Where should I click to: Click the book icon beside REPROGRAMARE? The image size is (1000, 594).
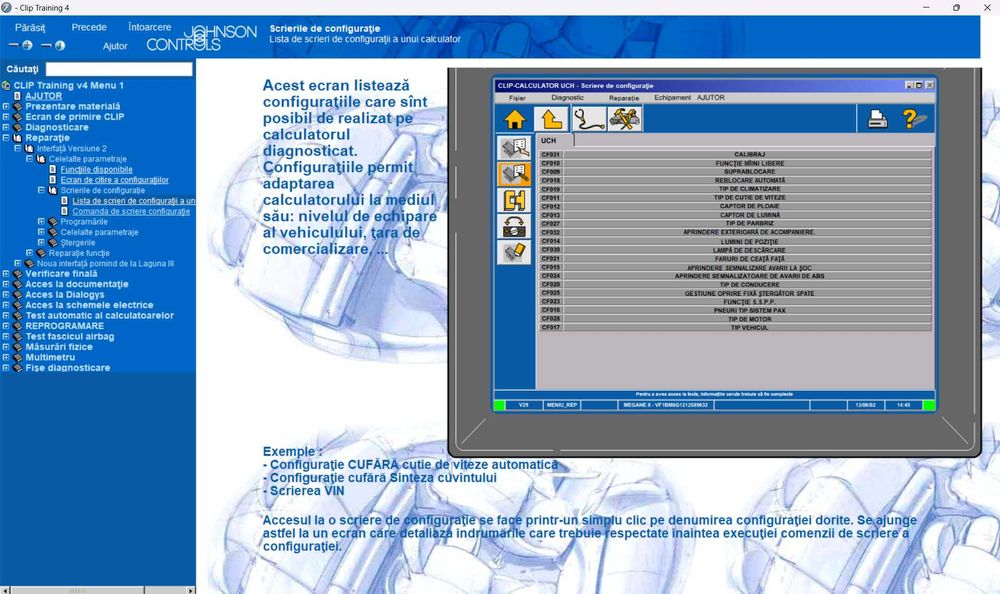17,326
